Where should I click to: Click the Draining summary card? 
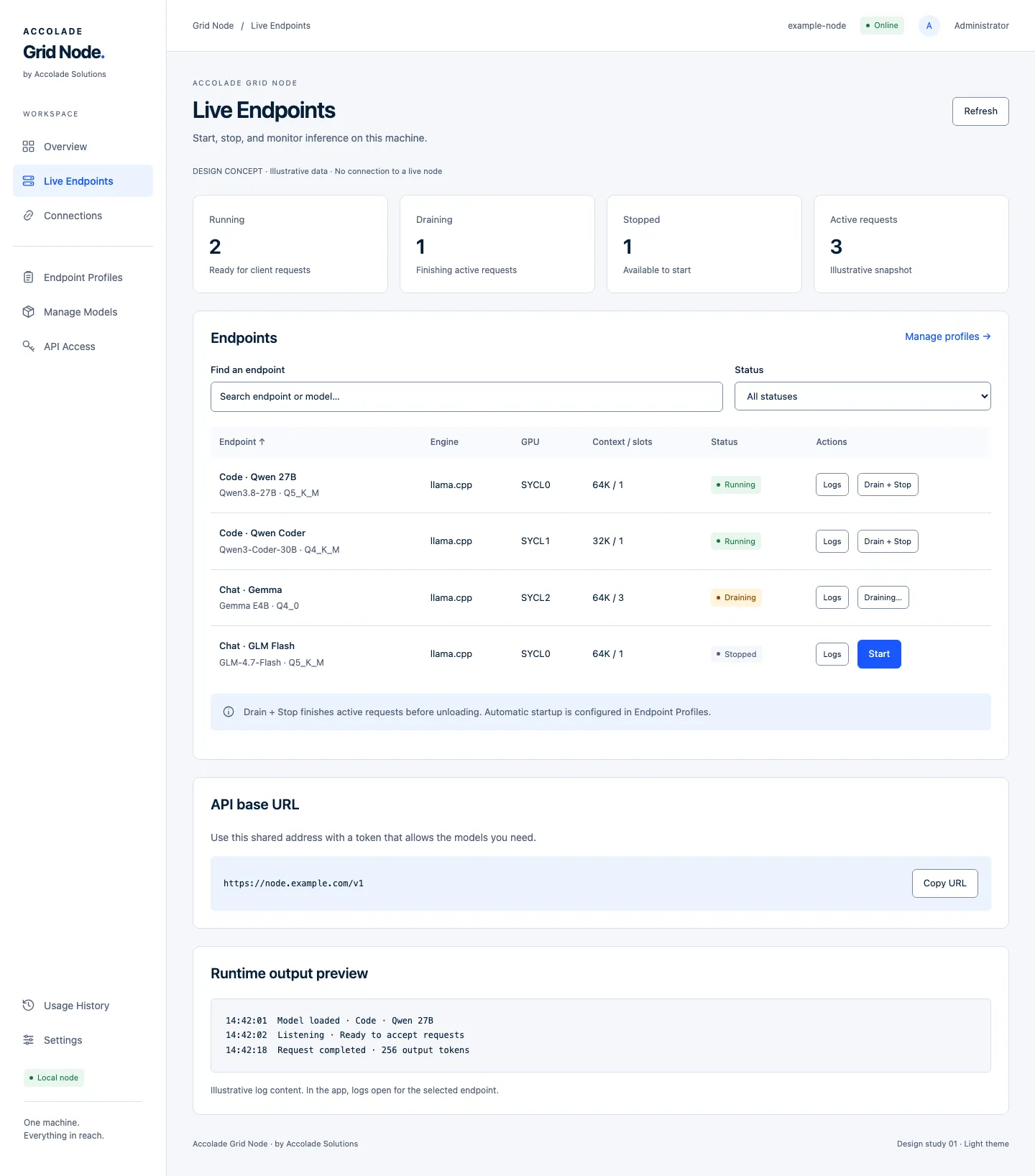click(497, 244)
